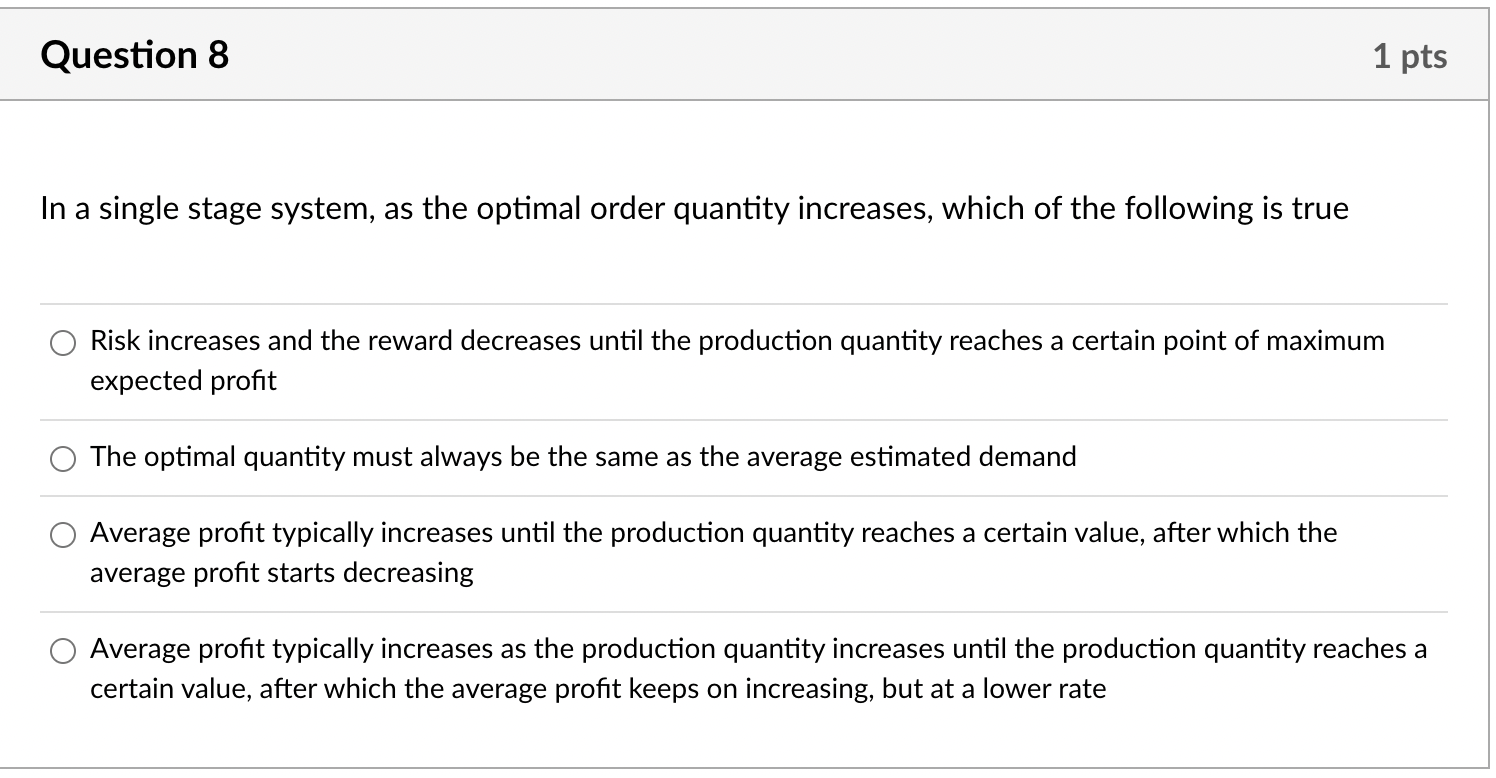Click the radio circle next to the second answer
This screenshot has height=778, width=1496.
point(63,458)
